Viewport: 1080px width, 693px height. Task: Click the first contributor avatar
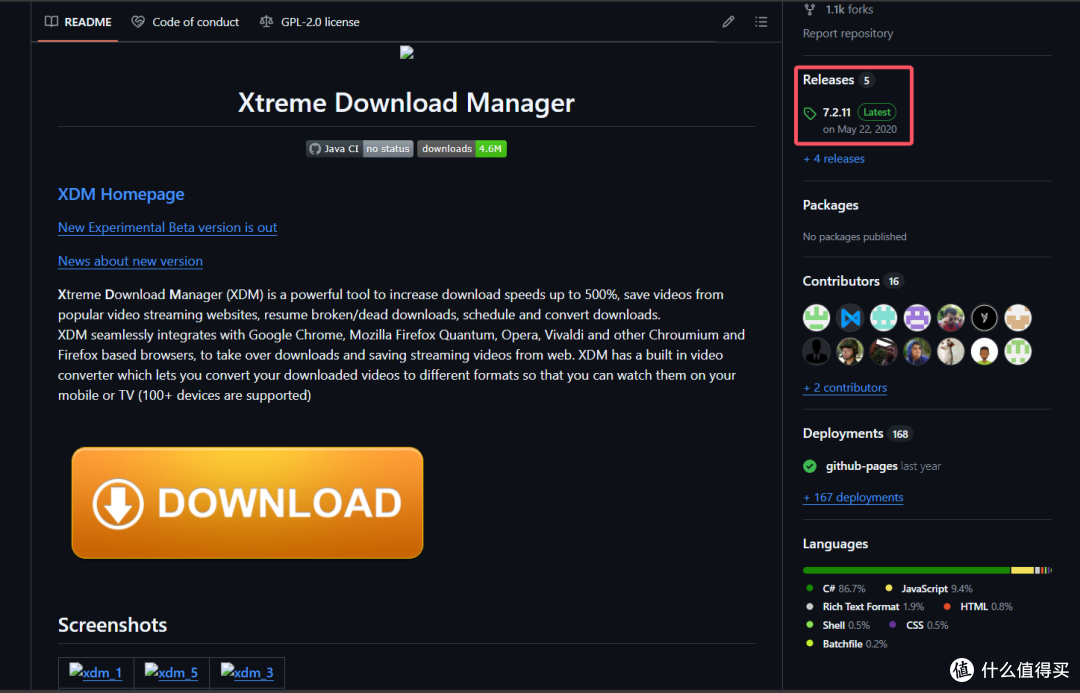tap(816, 318)
